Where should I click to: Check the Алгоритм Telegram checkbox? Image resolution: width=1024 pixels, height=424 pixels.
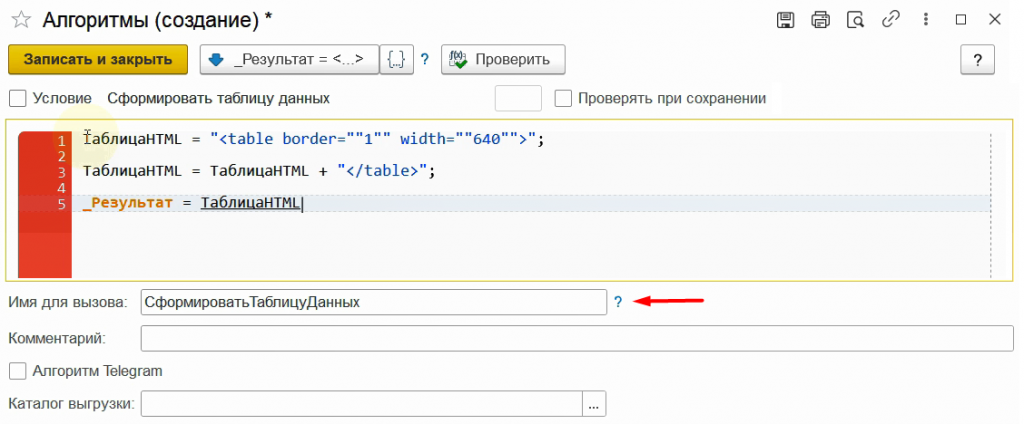(x=18, y=371)
